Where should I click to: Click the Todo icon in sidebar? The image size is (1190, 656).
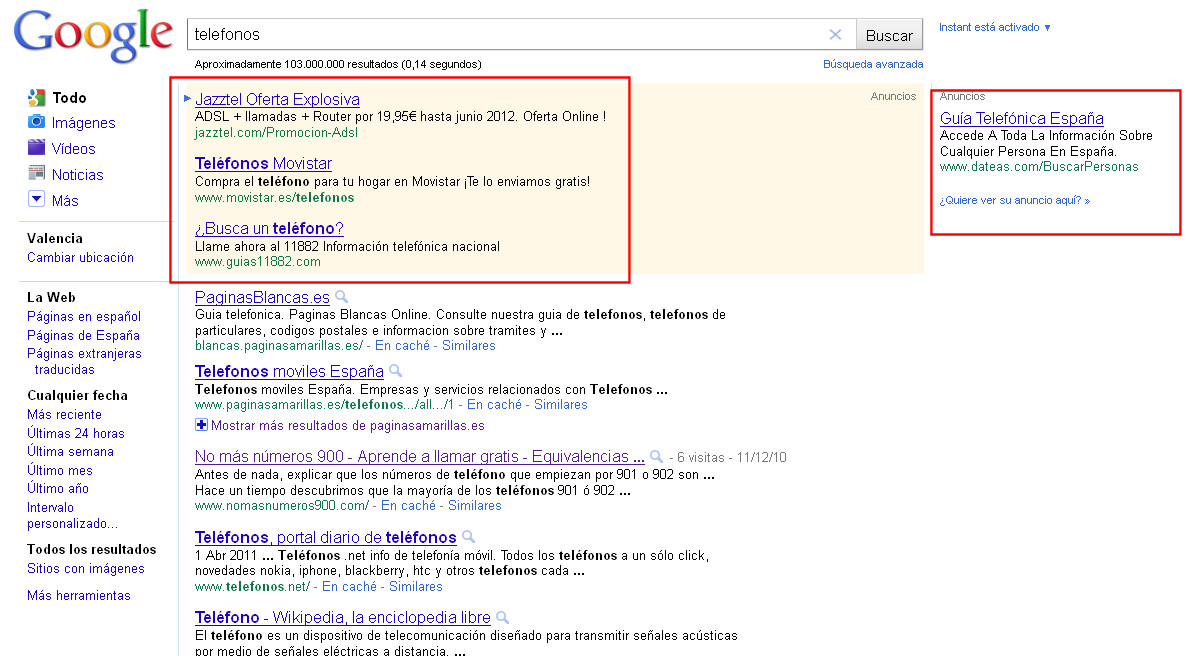point(36,97)
